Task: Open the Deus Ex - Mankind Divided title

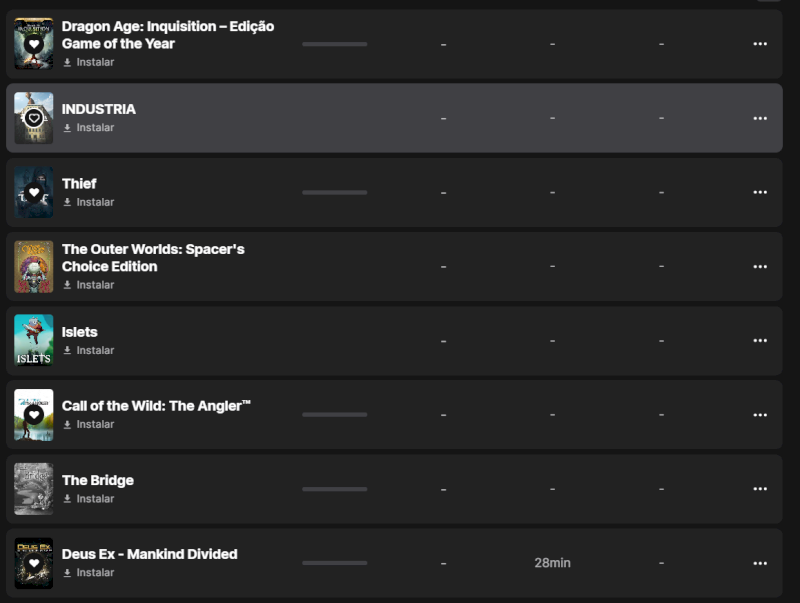Action: pos(150,554)
